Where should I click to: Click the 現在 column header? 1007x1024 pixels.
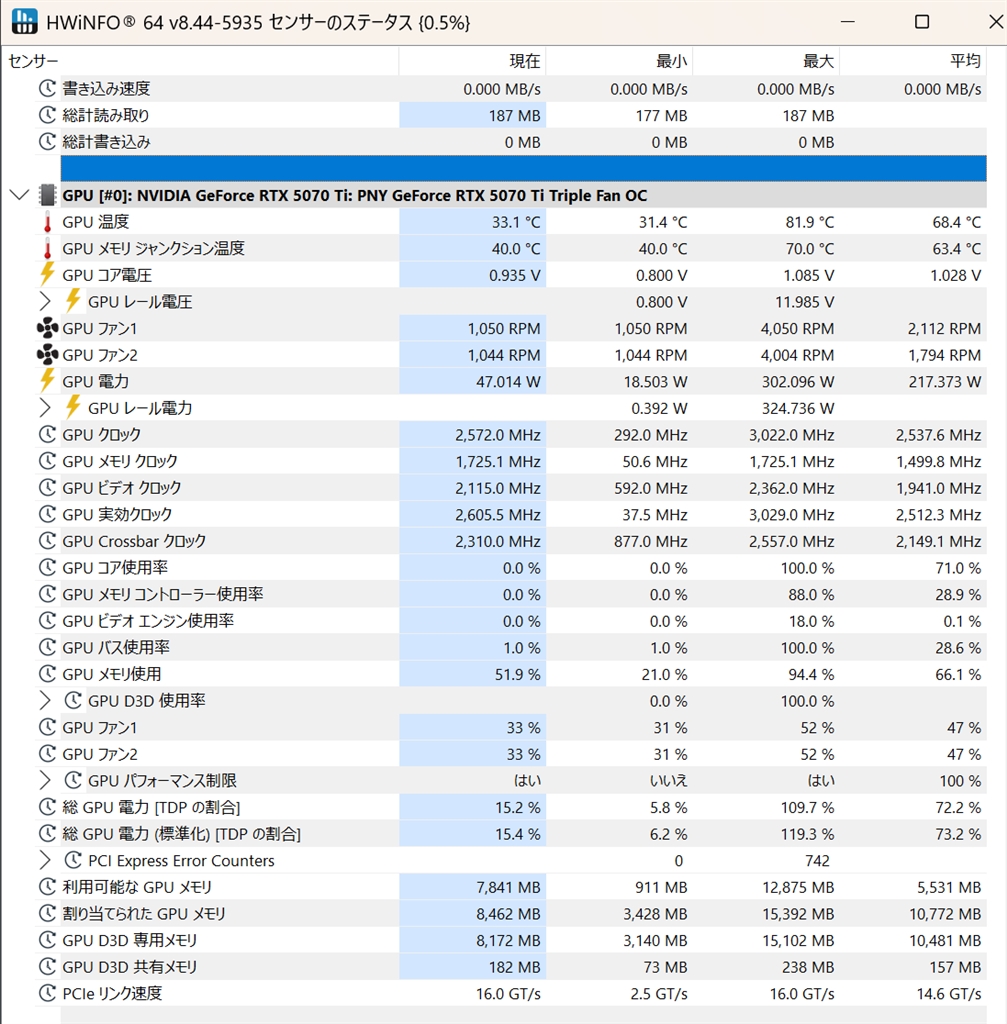click(472, 61)
